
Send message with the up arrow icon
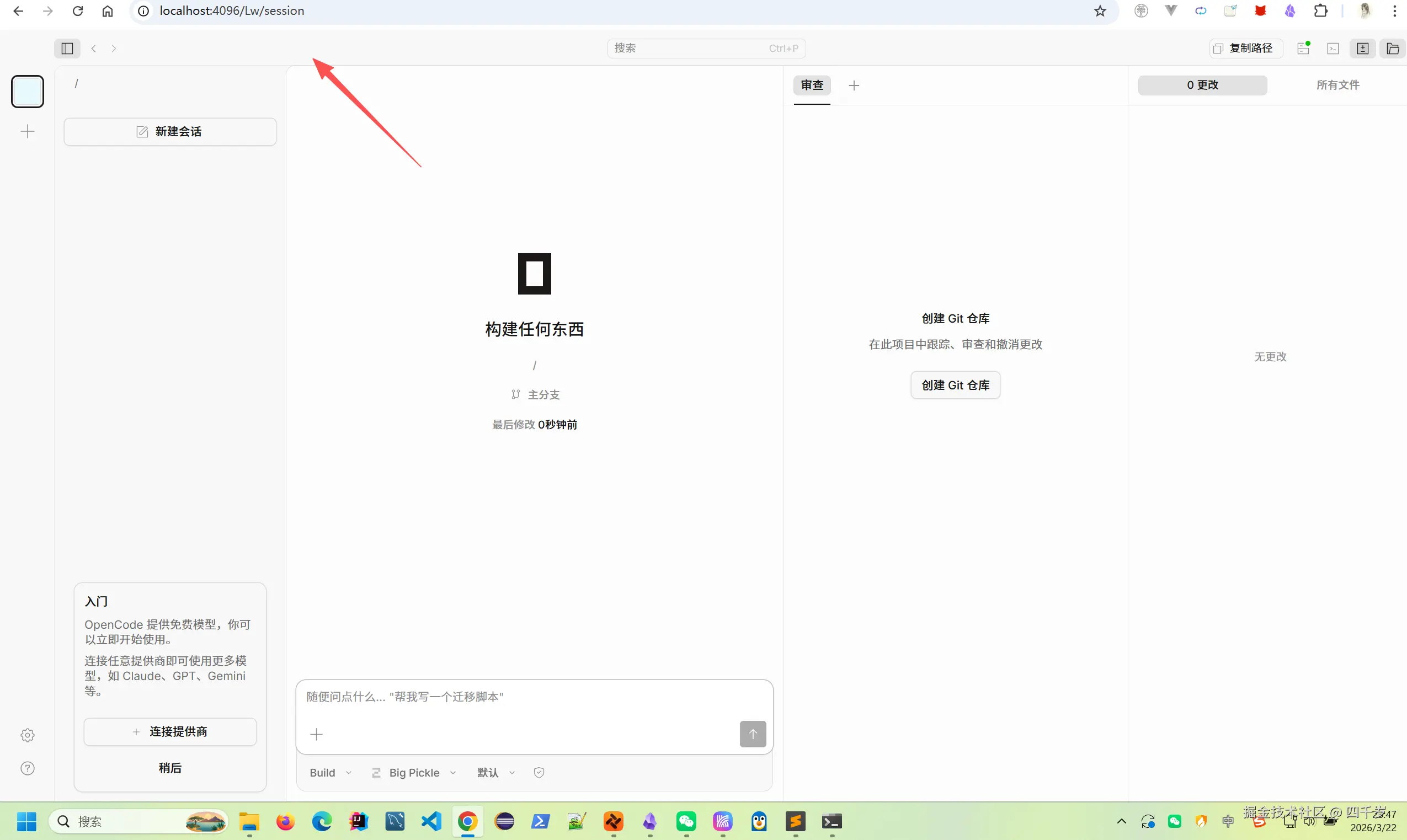coord(753,734)
